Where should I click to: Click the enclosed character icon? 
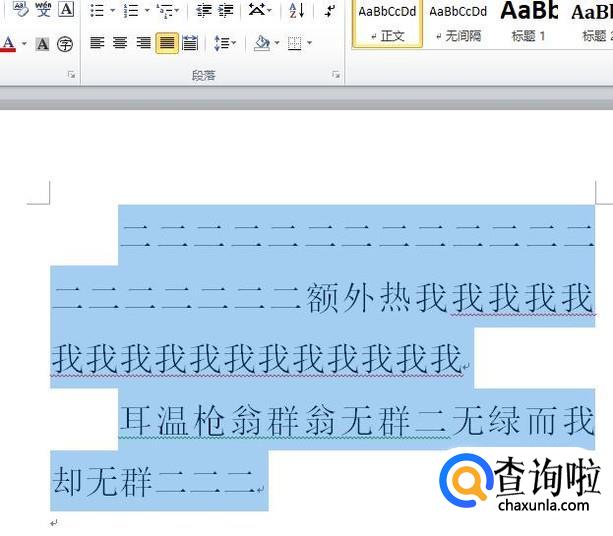click(65, 44)
